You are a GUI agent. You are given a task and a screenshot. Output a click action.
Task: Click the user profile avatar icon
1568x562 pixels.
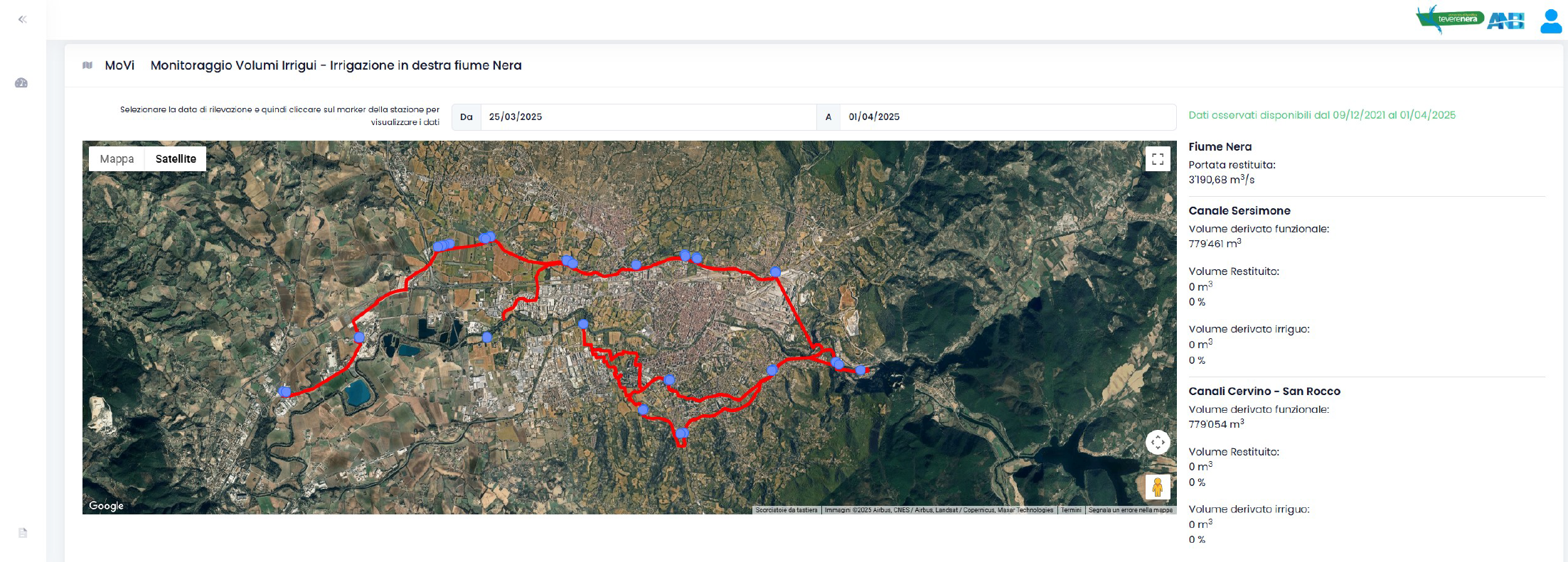tap(1550, 21)
